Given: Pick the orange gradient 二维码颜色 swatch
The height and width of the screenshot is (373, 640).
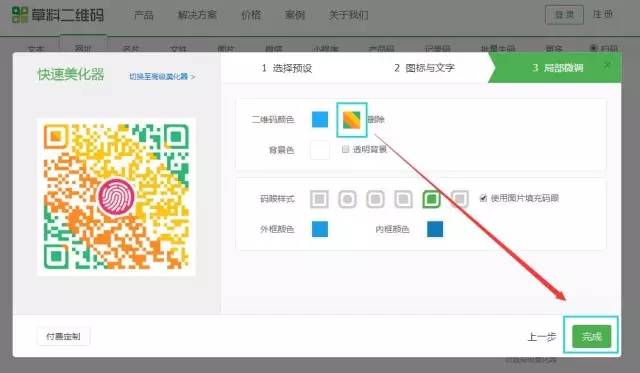Looking at the screenshot, I should tap(351, 120).
